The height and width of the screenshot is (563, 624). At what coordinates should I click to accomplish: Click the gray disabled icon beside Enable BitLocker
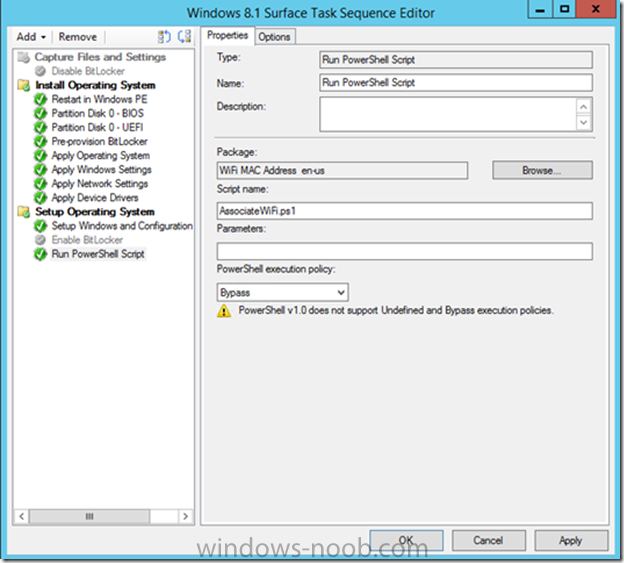point(40,240)
